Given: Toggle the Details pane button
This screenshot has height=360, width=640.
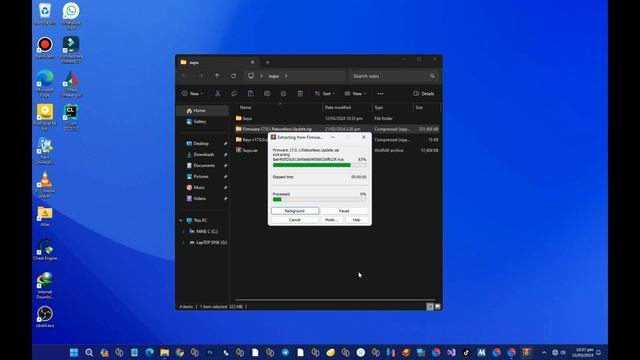Looking at the screenshot, I should pyautogui.click(x=424, y=93).
